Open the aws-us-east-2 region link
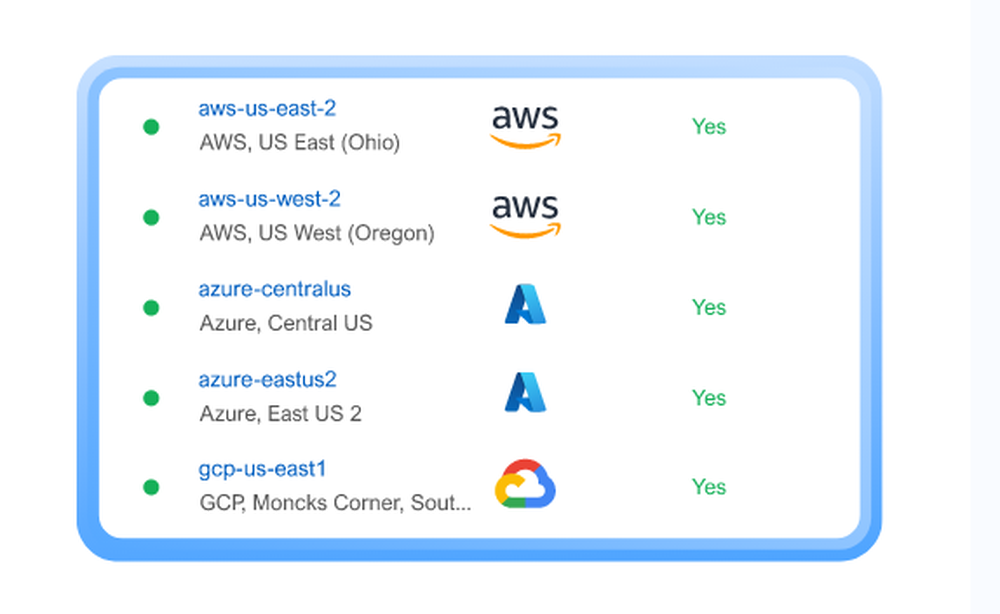This screenshot has width=1000, height=614. [x=267, y=108]
